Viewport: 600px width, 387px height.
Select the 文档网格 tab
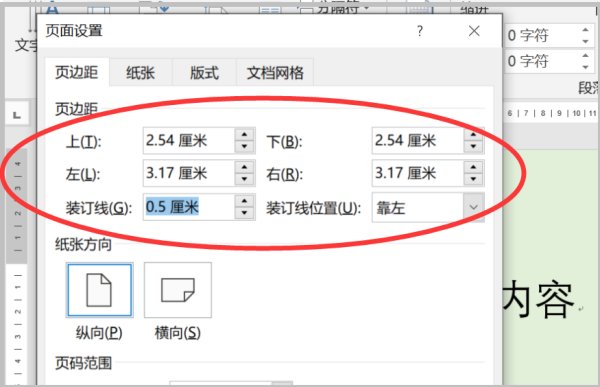pos(275,72)
